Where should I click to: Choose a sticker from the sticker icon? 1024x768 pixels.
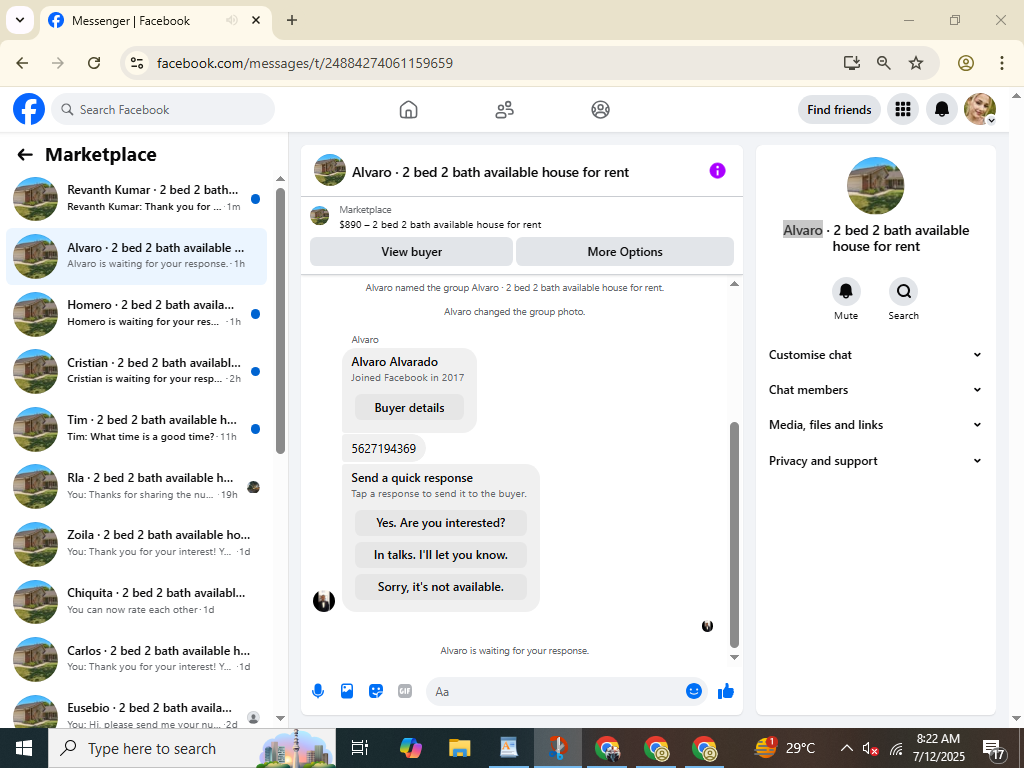pos(376,691)
